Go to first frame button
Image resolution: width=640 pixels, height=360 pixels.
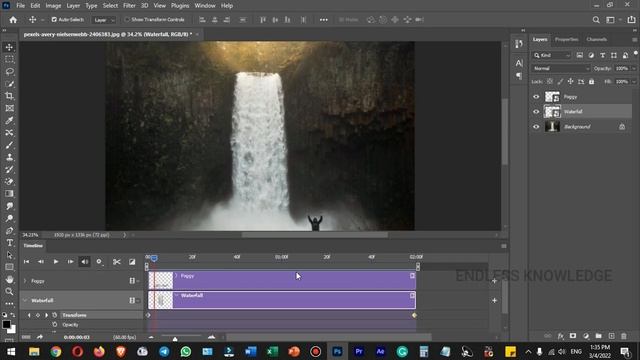point(27,262)
